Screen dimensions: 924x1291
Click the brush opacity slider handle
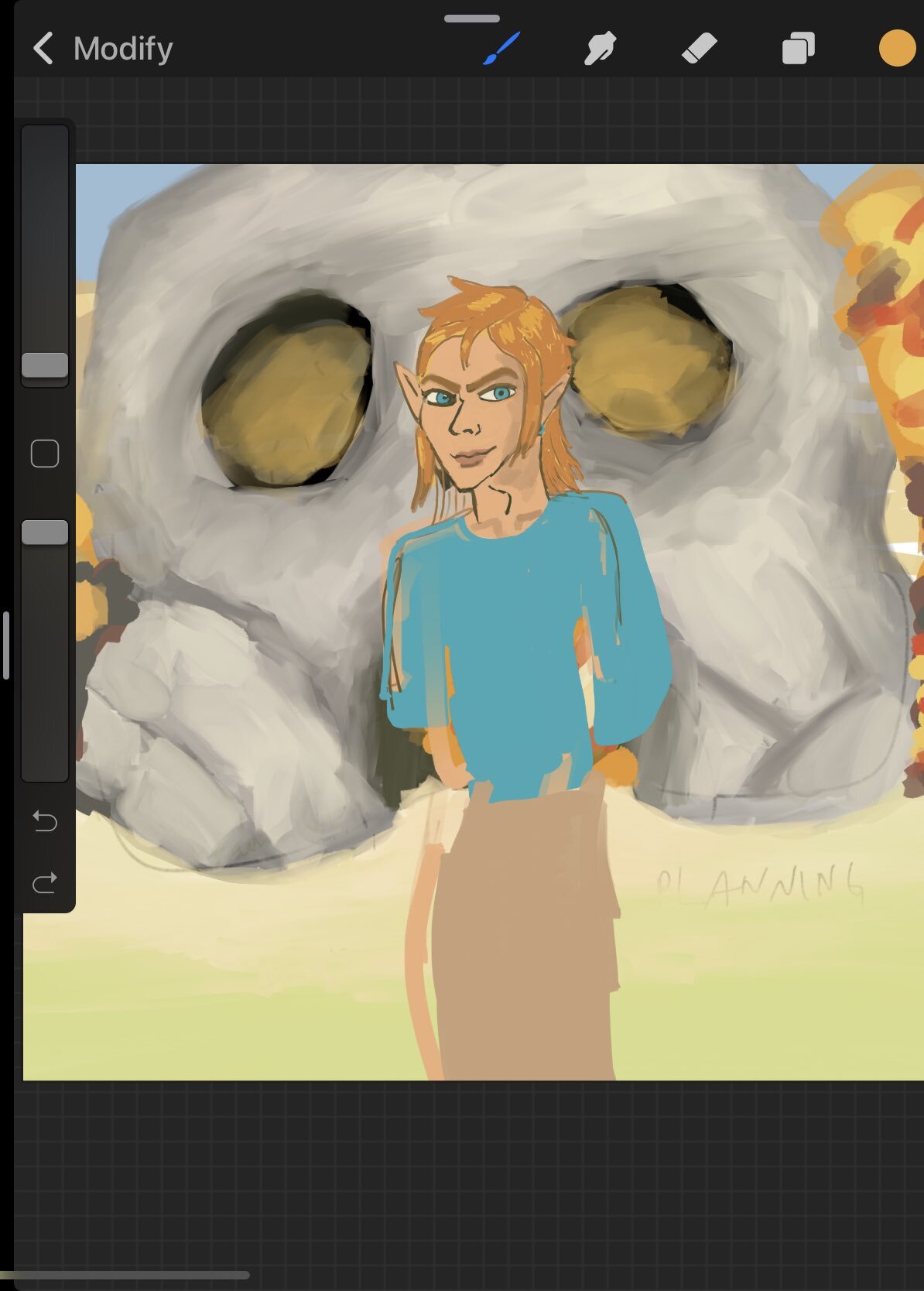tap(45, 532)
